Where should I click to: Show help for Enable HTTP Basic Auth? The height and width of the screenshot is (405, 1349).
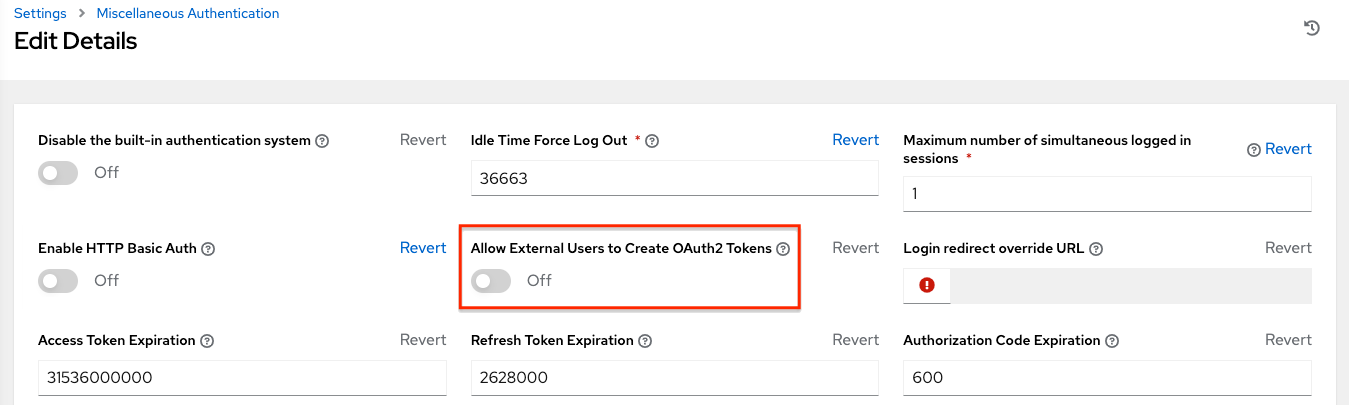[x=207, y=249]
